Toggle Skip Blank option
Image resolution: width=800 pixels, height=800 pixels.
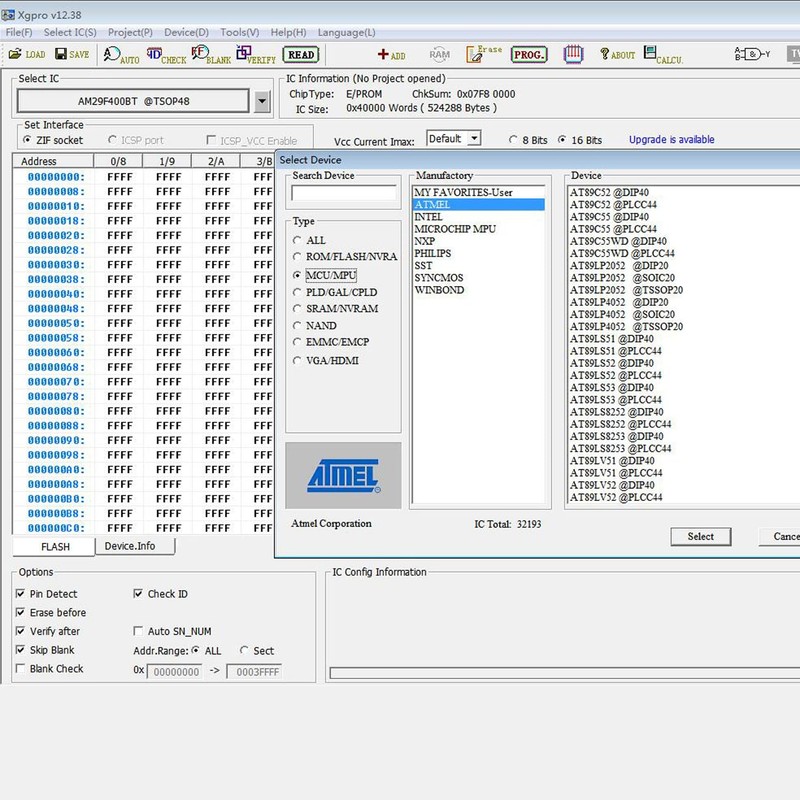coord(45,650)
